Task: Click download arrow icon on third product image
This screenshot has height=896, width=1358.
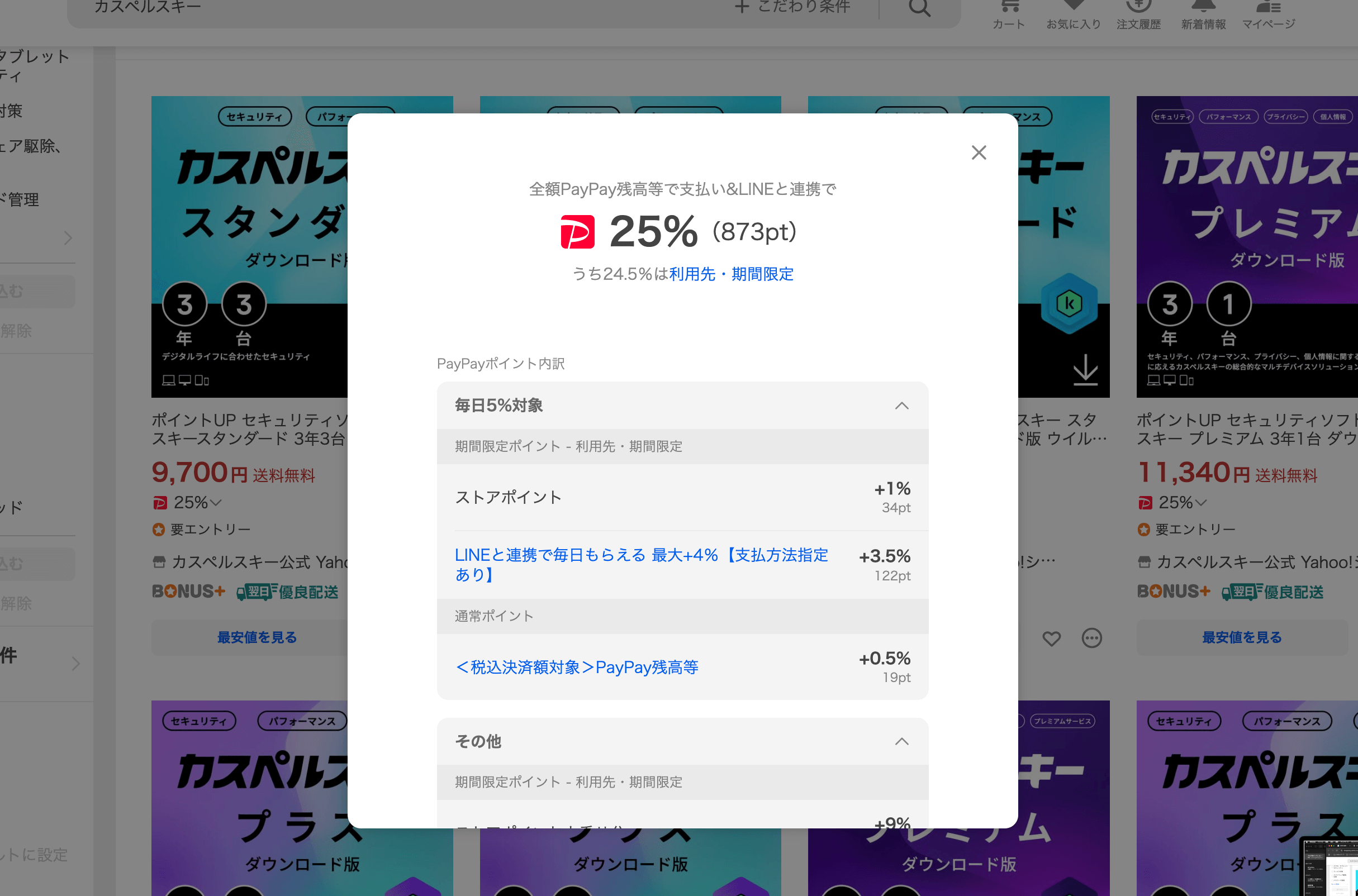Action: [x=1085, y=370]
